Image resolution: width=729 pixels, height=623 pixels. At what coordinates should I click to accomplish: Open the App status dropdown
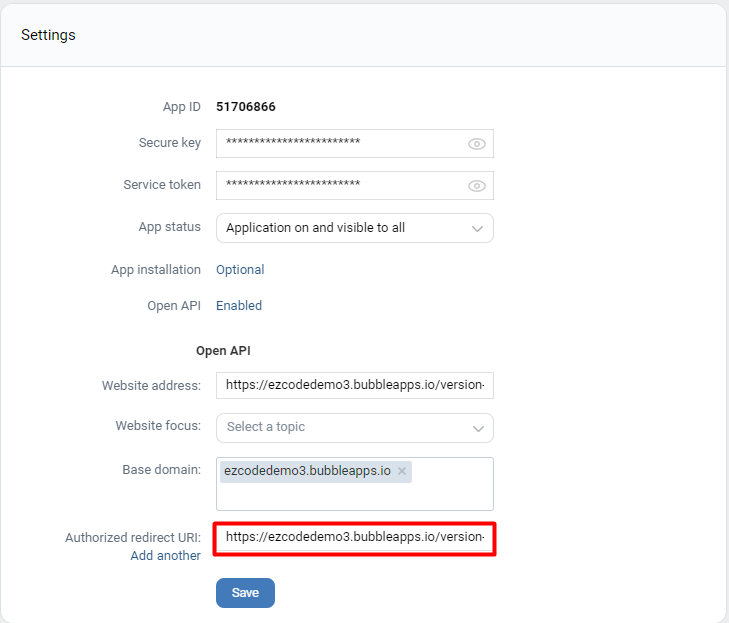[355, 228]
